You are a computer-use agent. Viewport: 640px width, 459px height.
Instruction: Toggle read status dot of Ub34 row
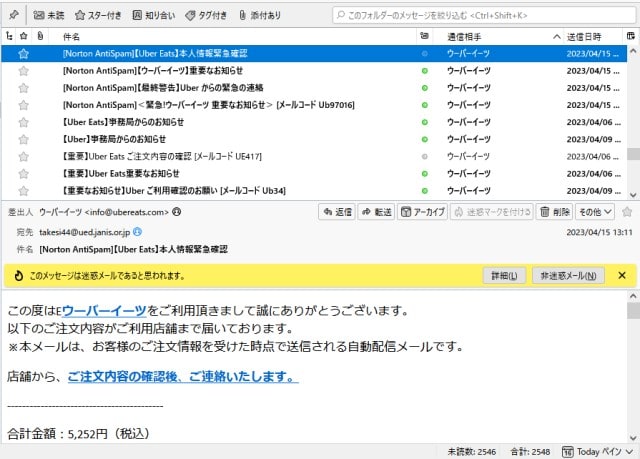point(424,191)
